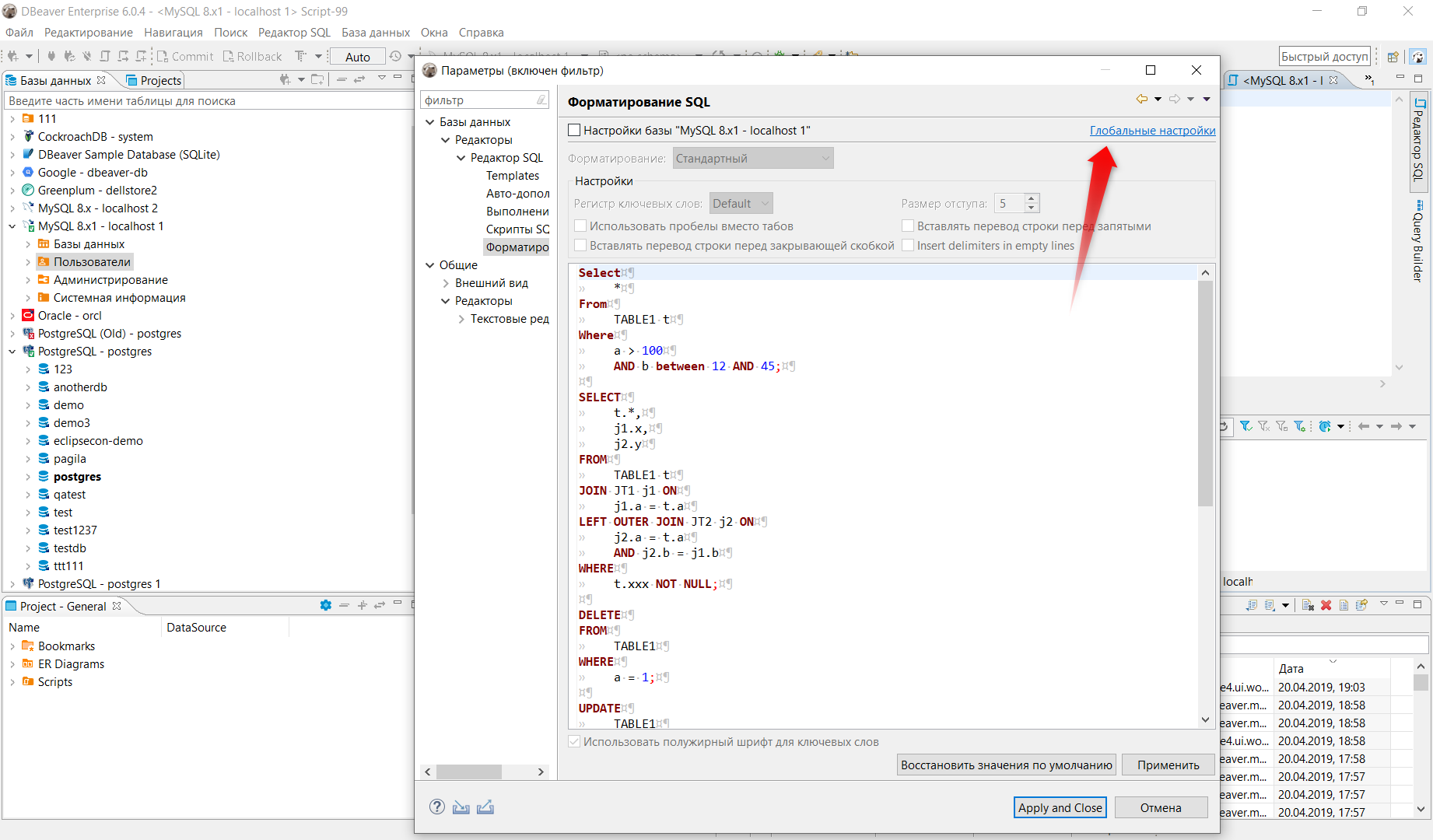Click scheduled refresh clock icon in results

[1325, 426]
